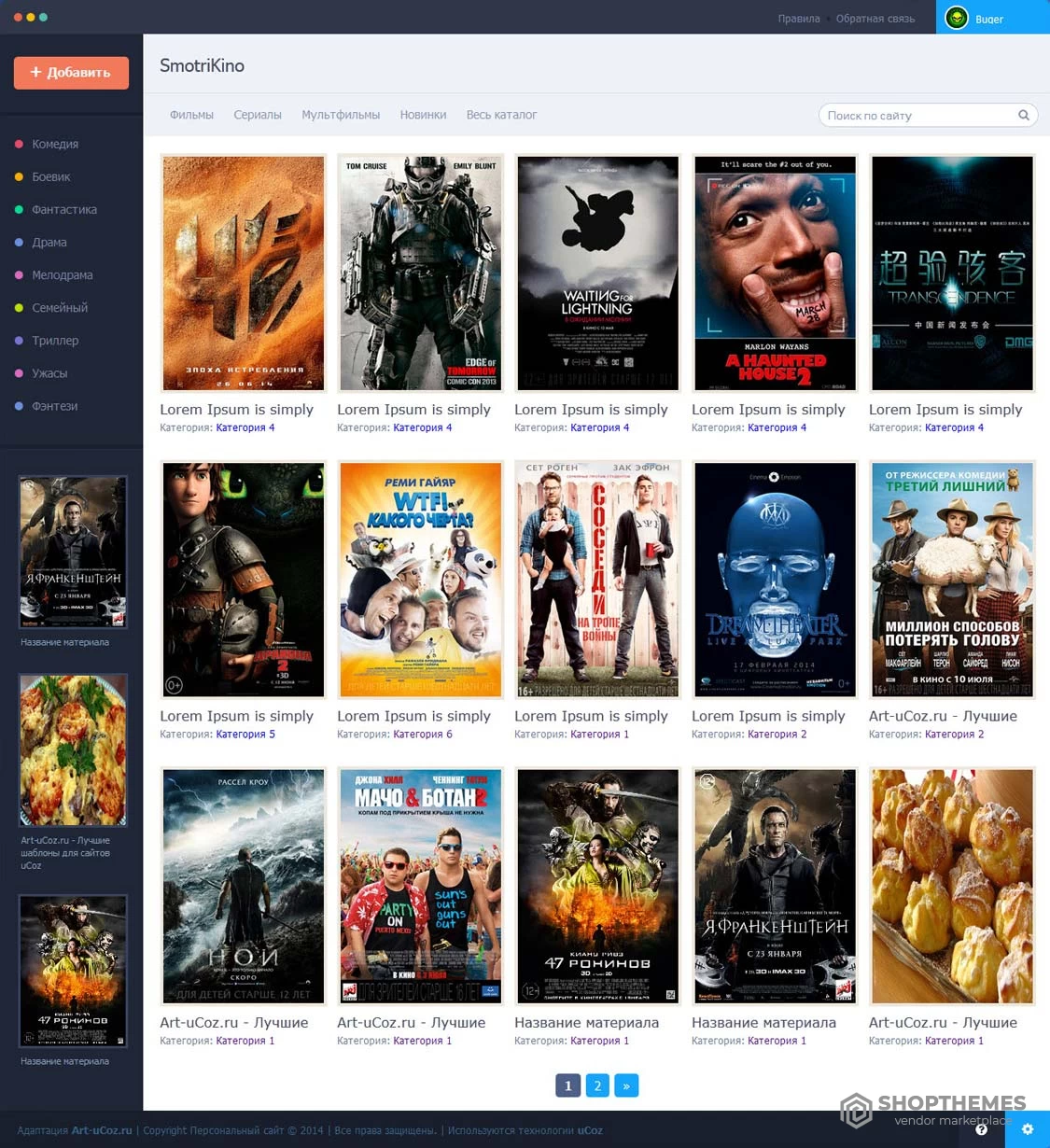Select Комедия genre in sidebar
Viewport: 1050px width, 1148px height.
pos(55,144)
